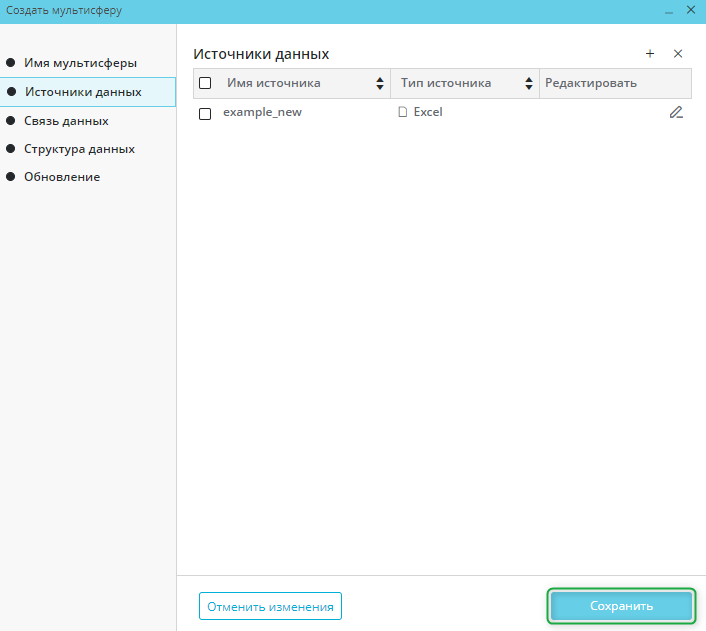This screenshot has height=631, width=706.
Task: Click the Редактировать column header
Action: click(x=615, y=83)
